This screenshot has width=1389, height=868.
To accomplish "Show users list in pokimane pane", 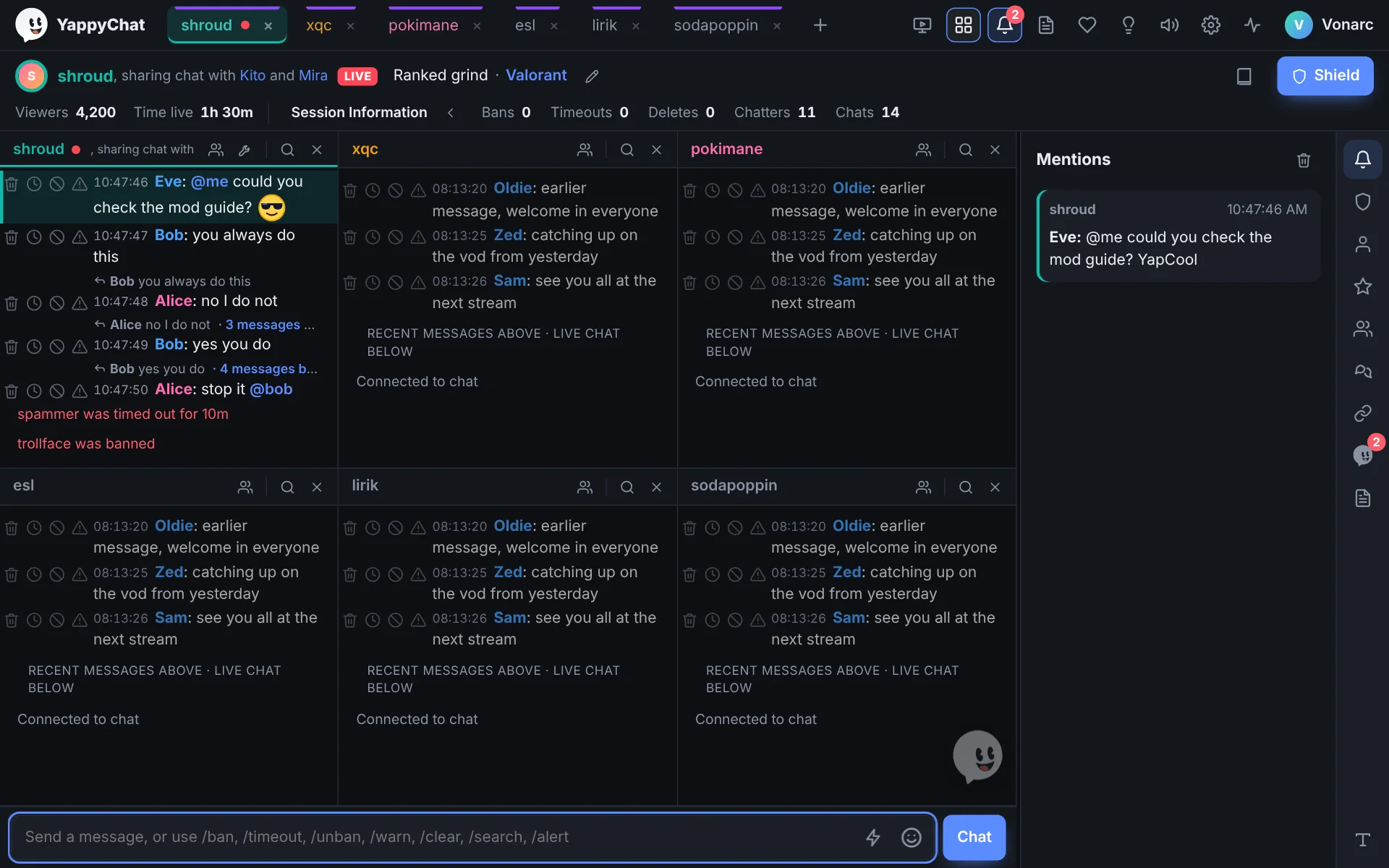I will point(923,150).
